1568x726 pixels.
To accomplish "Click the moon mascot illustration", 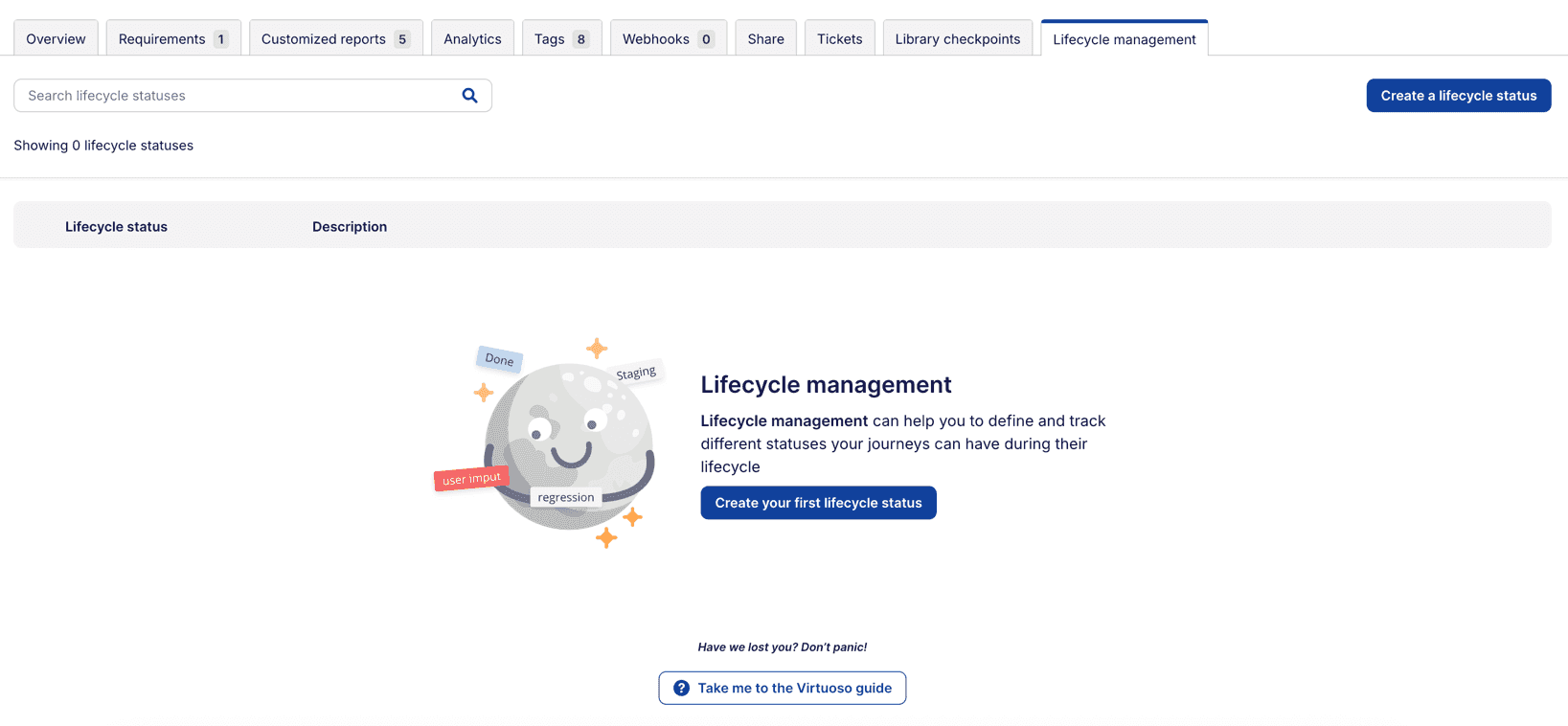I will [x=551, y=444].
